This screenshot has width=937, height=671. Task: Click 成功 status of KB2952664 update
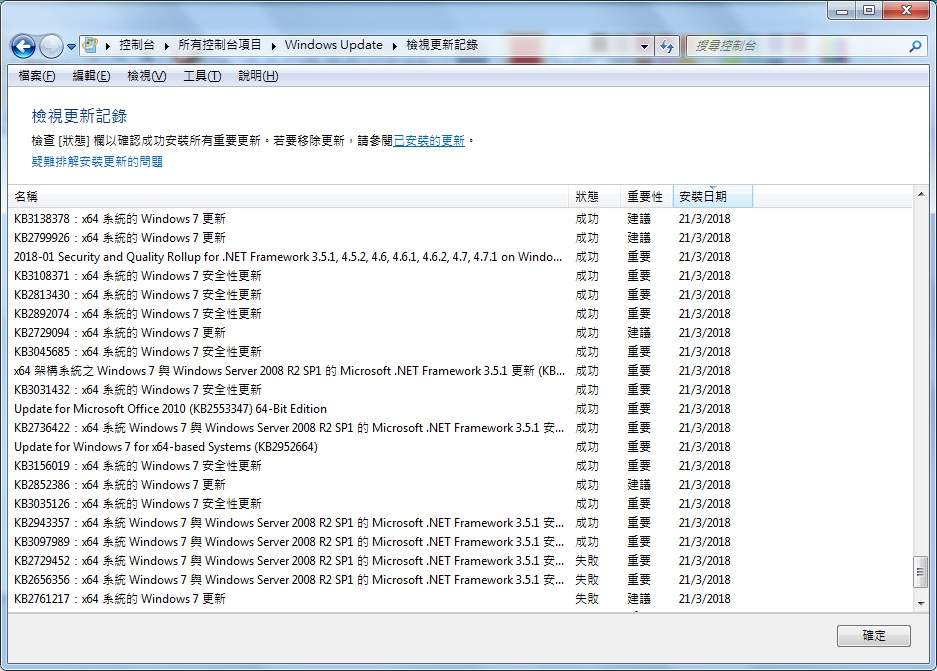coord(587,447)
